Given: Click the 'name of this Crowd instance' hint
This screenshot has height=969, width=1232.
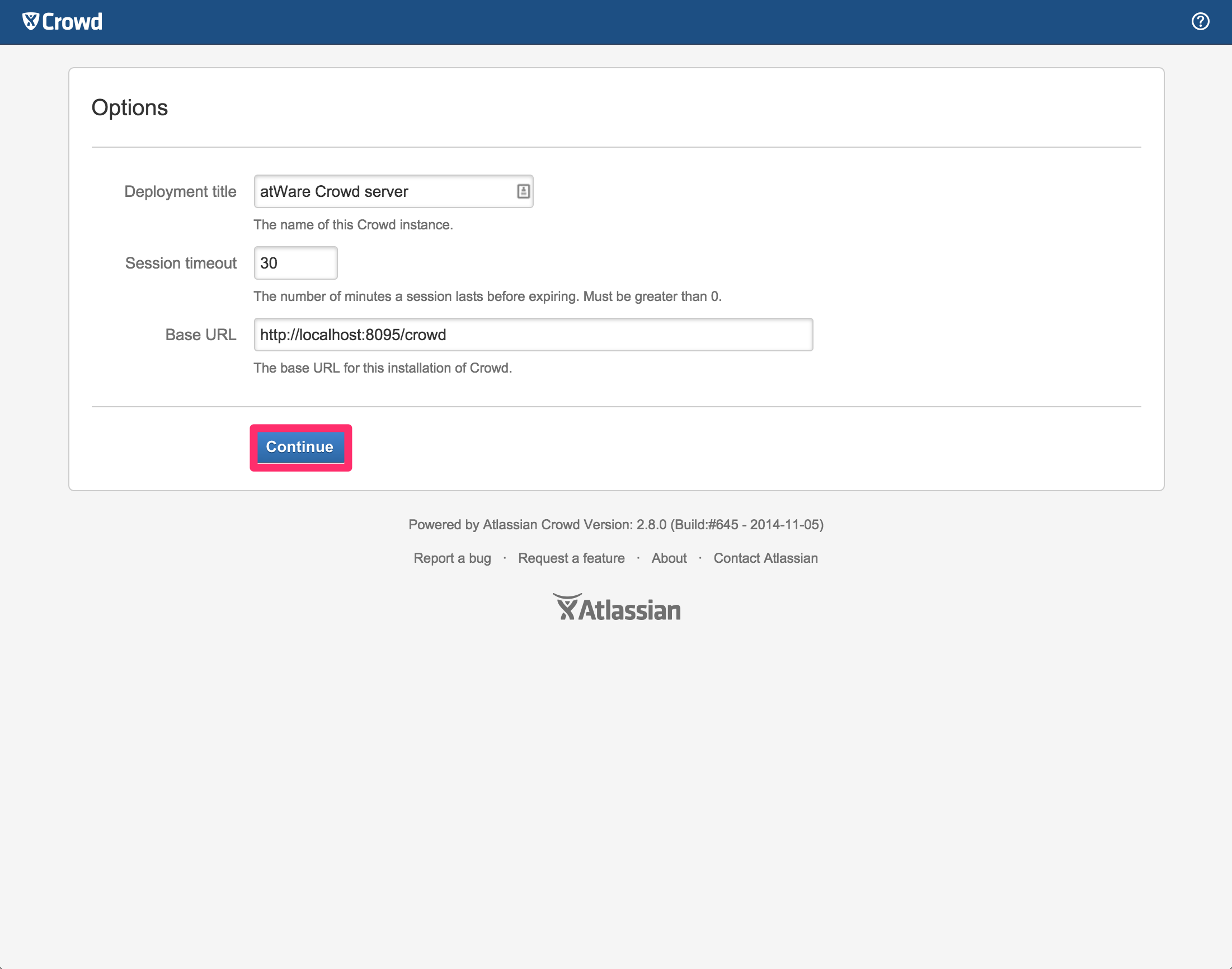Looking at the screenshot, I should point(353,225).
